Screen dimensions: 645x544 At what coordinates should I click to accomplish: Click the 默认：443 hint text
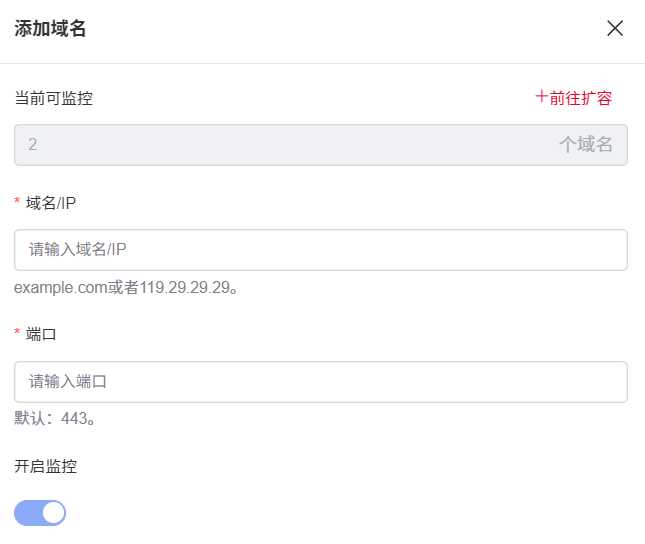pyautogui.click(x=55, y=419)
